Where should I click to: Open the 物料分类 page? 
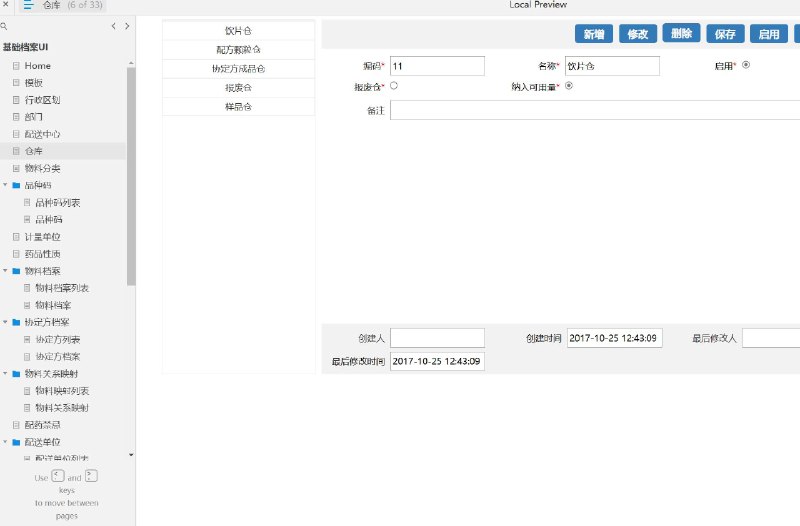tap(42, 168)
